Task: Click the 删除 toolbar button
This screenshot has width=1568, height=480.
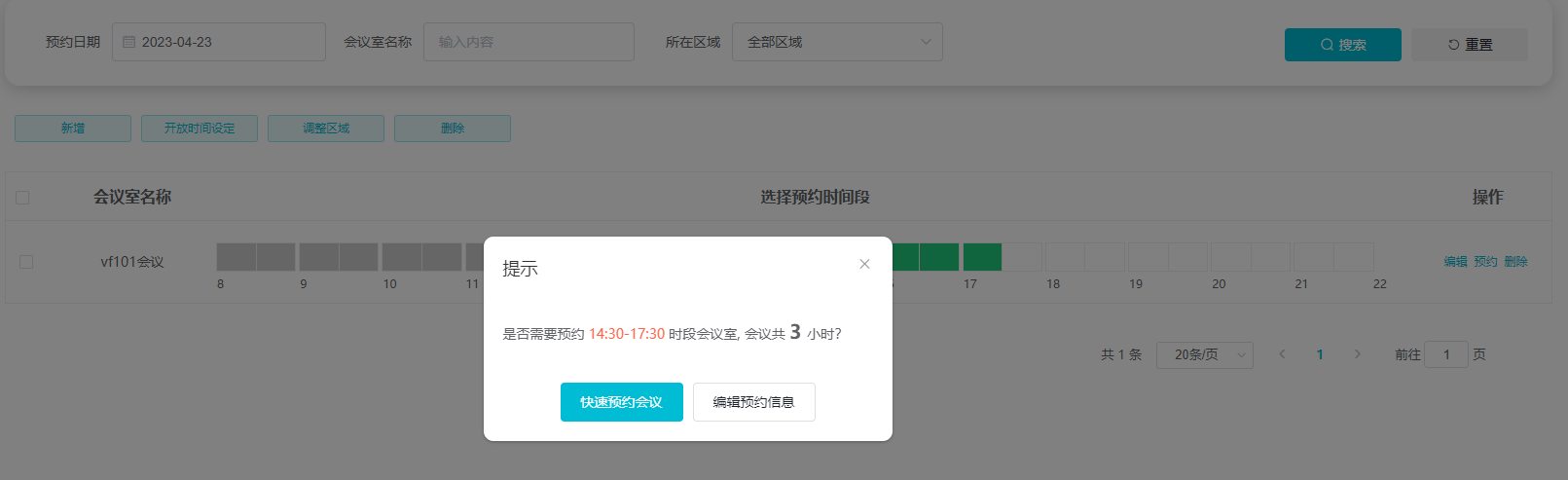Action: (453, 129)
